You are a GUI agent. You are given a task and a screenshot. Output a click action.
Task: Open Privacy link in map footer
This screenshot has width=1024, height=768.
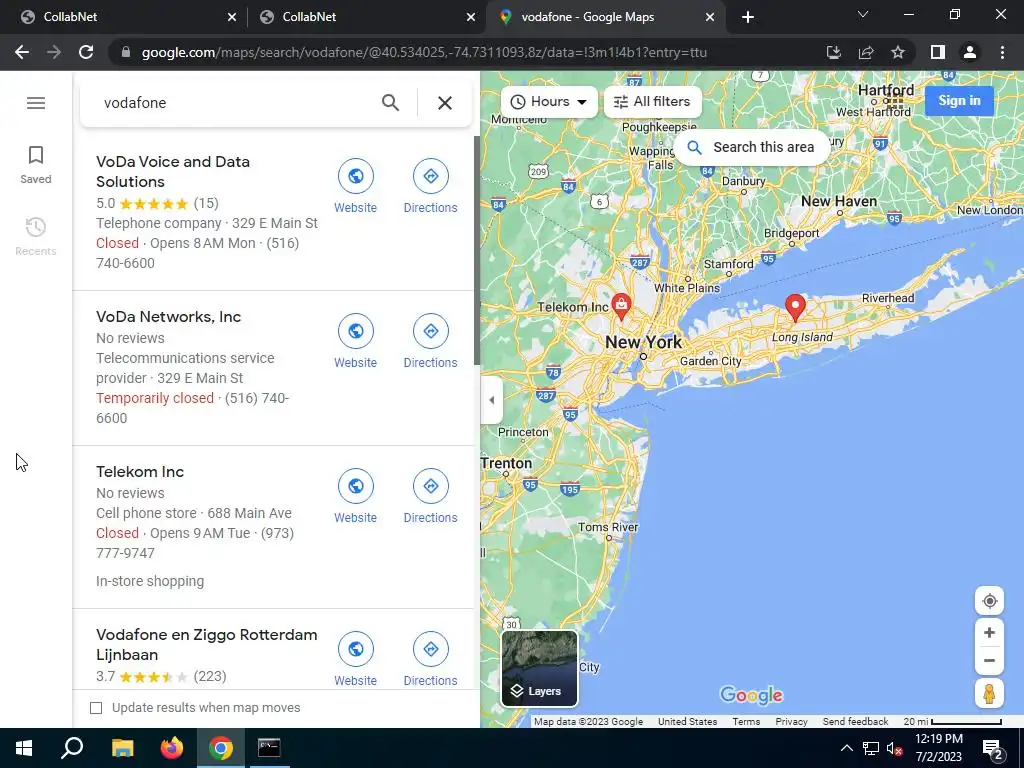point(791,722)
